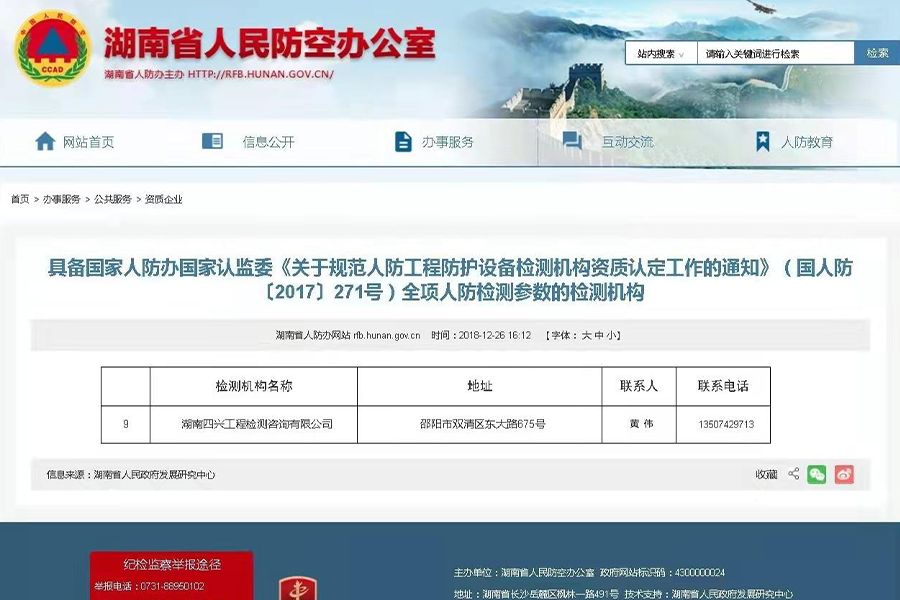The width and height of the screenshot is (900, 600).
Task: Click the home icon beside 网站首页
Action: pyautogui.click(x=45, y=141)
